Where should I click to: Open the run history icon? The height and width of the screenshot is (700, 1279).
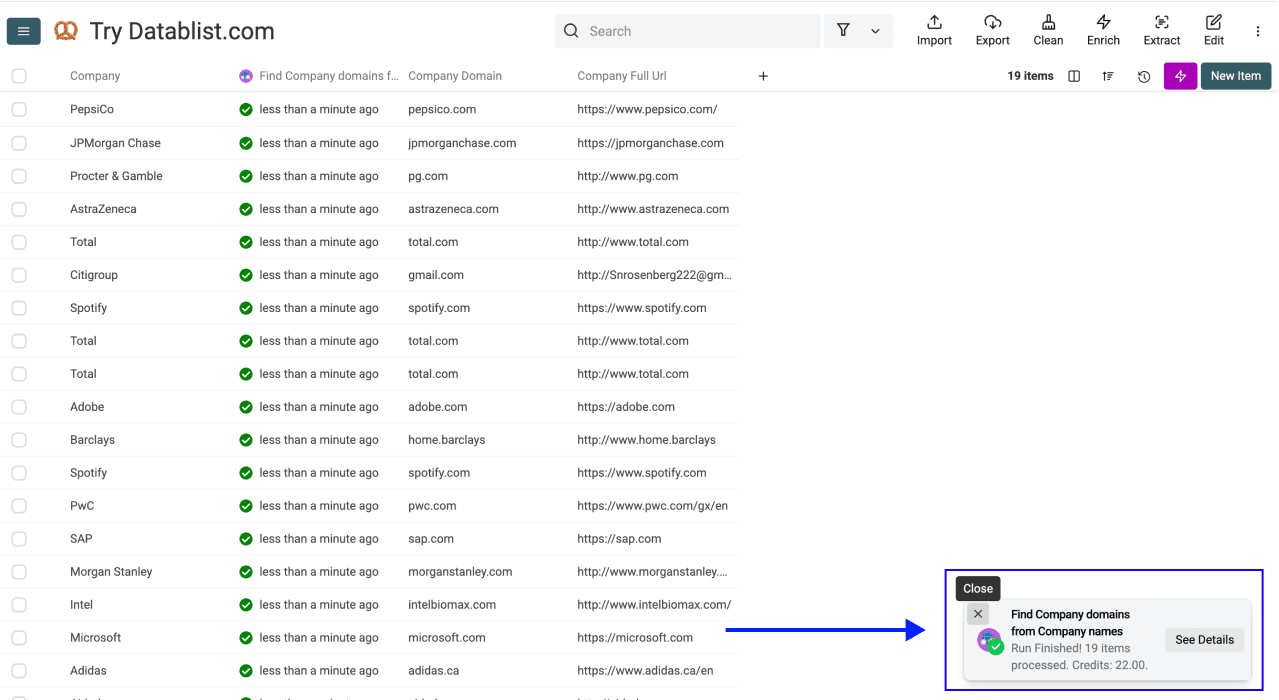click(1143, 75)
